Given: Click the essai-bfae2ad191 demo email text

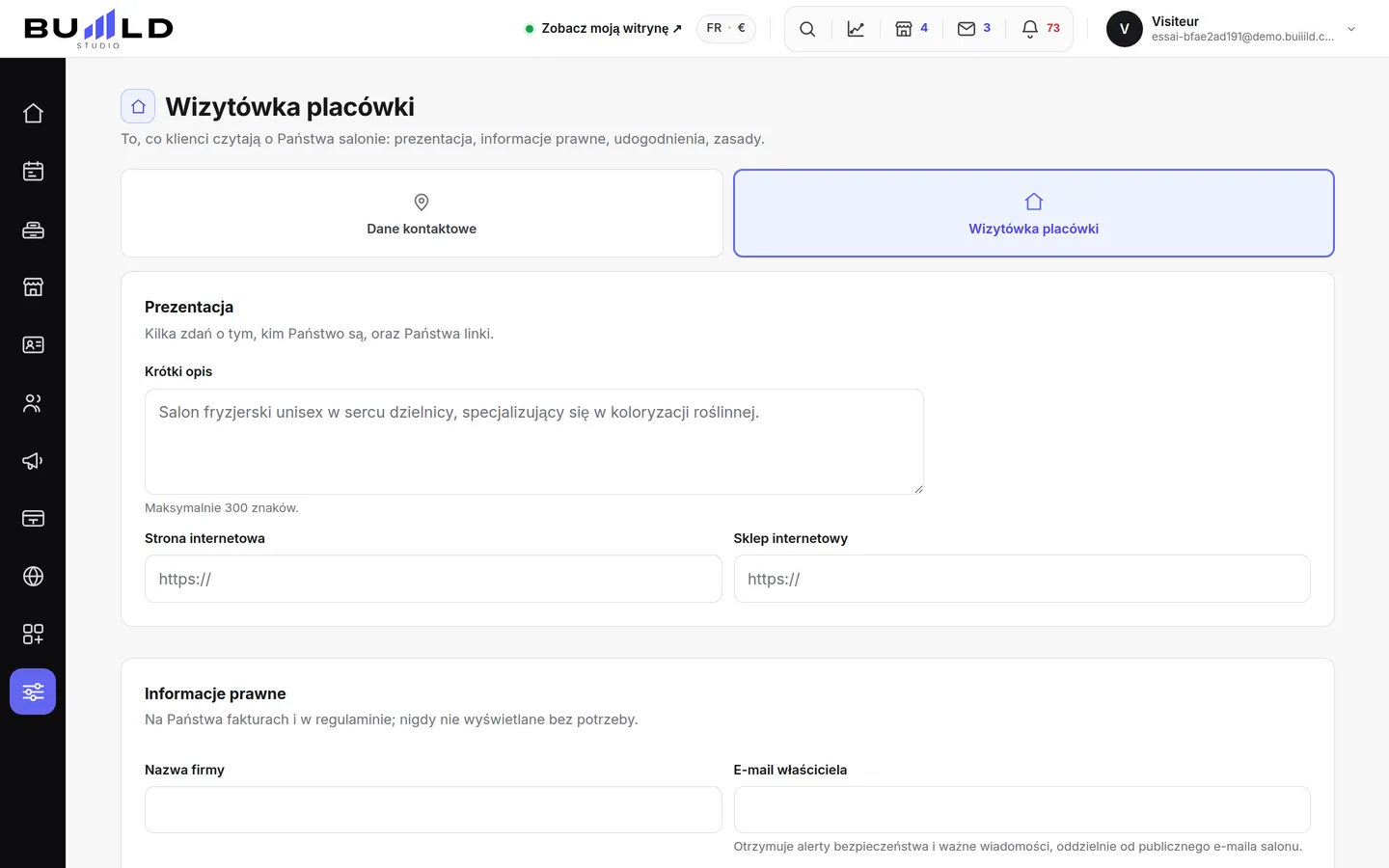Looking at the screenshot, I should [x=1242, y=37].
